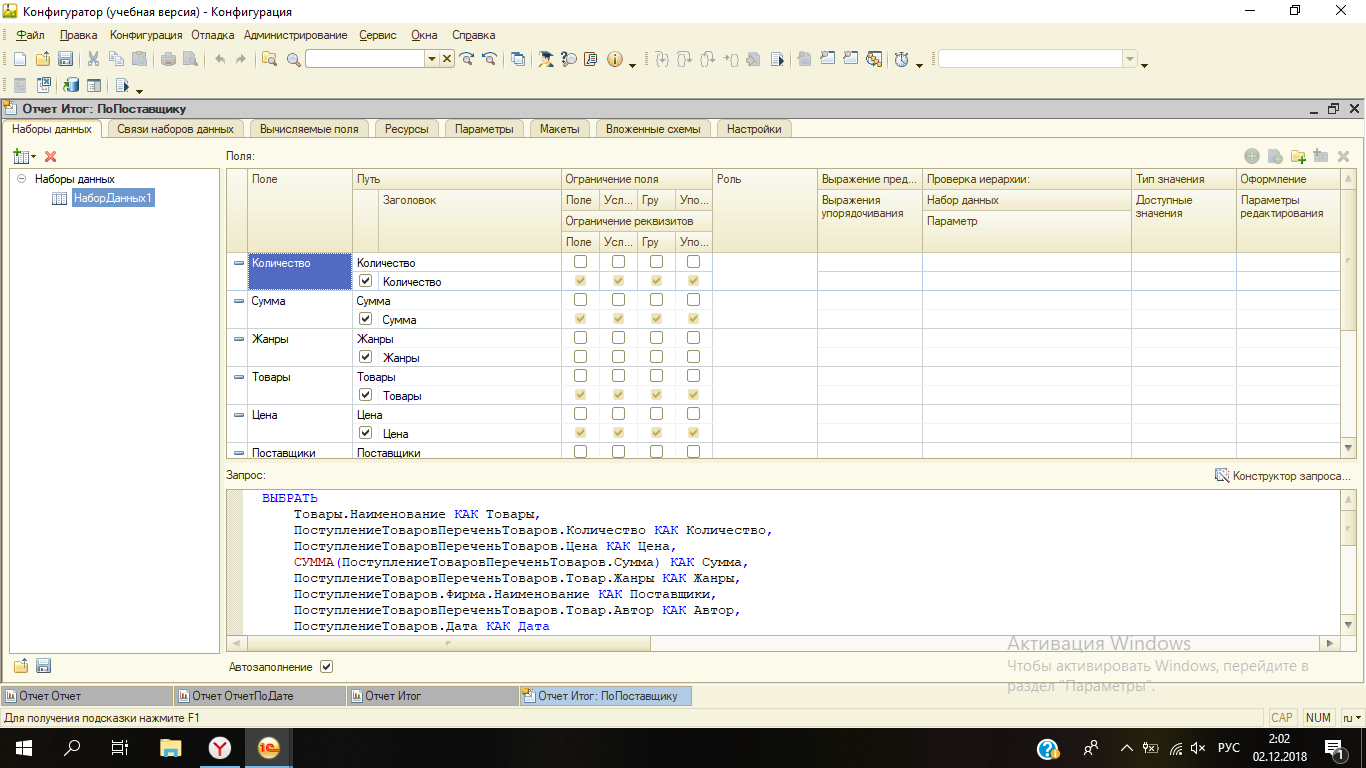This screenshot has width=1366, height=768.
Task: Collapse the Количество field row
Action: (238, 263)
